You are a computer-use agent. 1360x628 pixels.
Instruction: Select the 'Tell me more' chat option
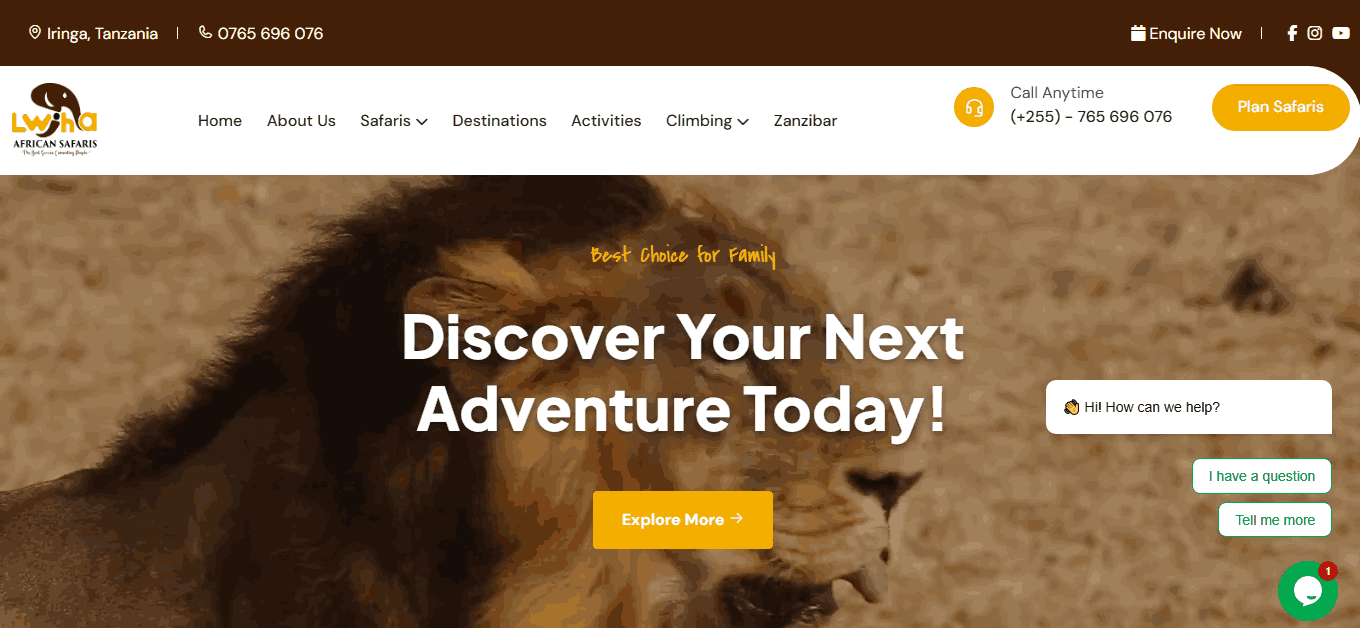tap(1275, 520)
